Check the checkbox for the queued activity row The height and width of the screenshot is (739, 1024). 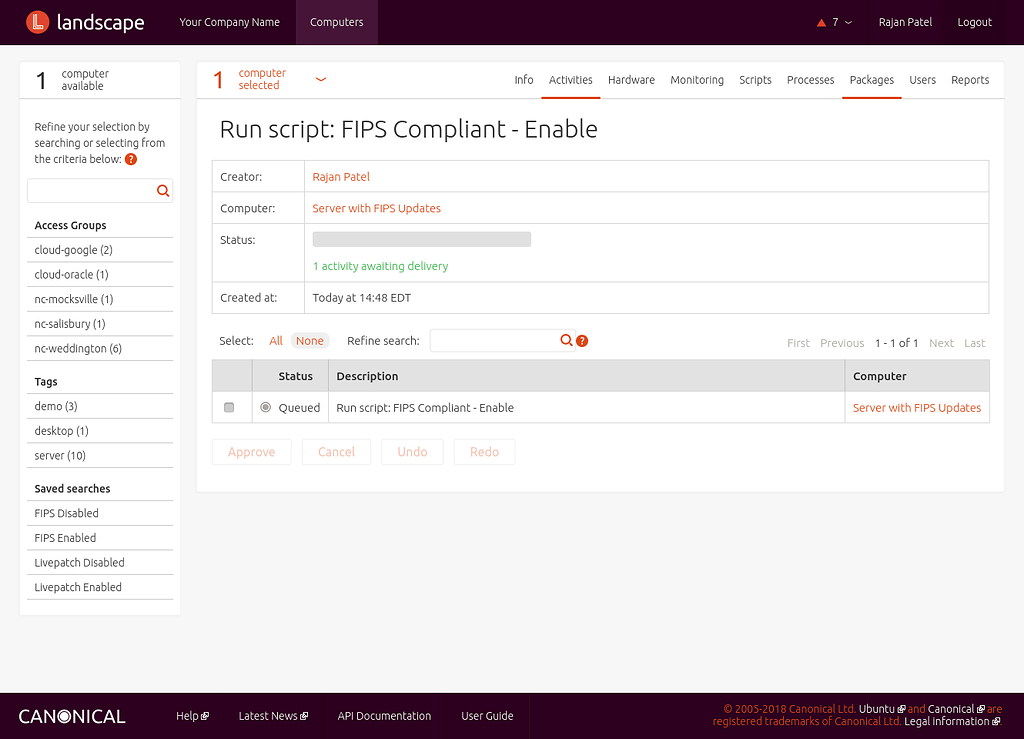[x=229, y=407]
